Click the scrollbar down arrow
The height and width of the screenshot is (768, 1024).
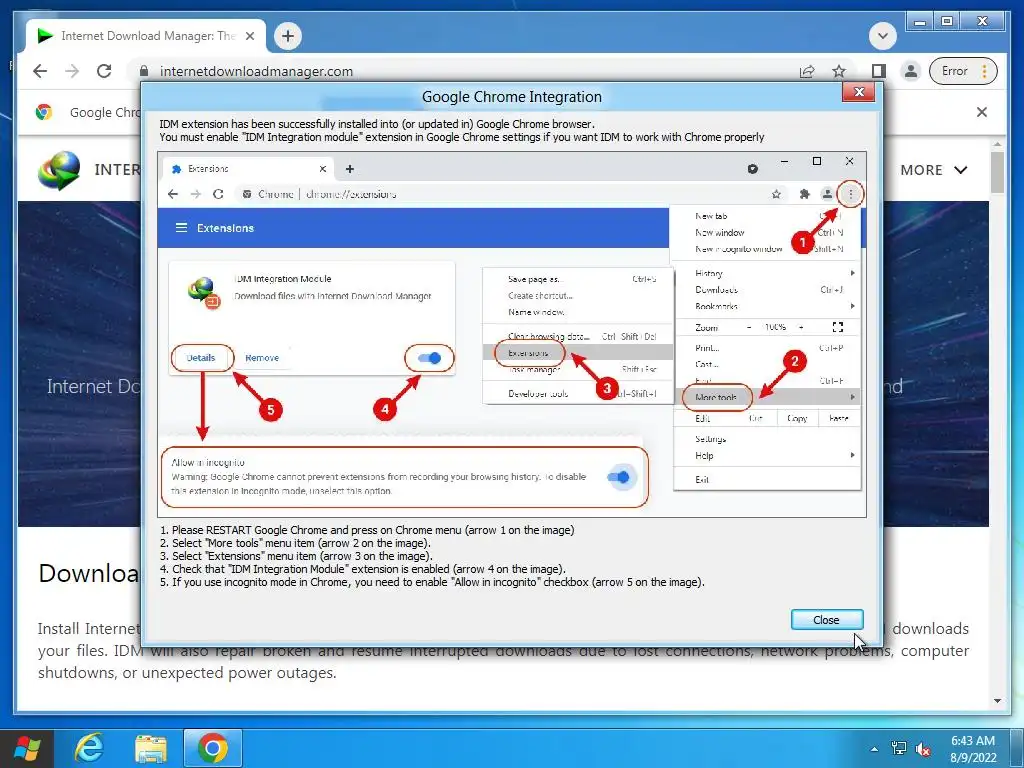(997, 701)
